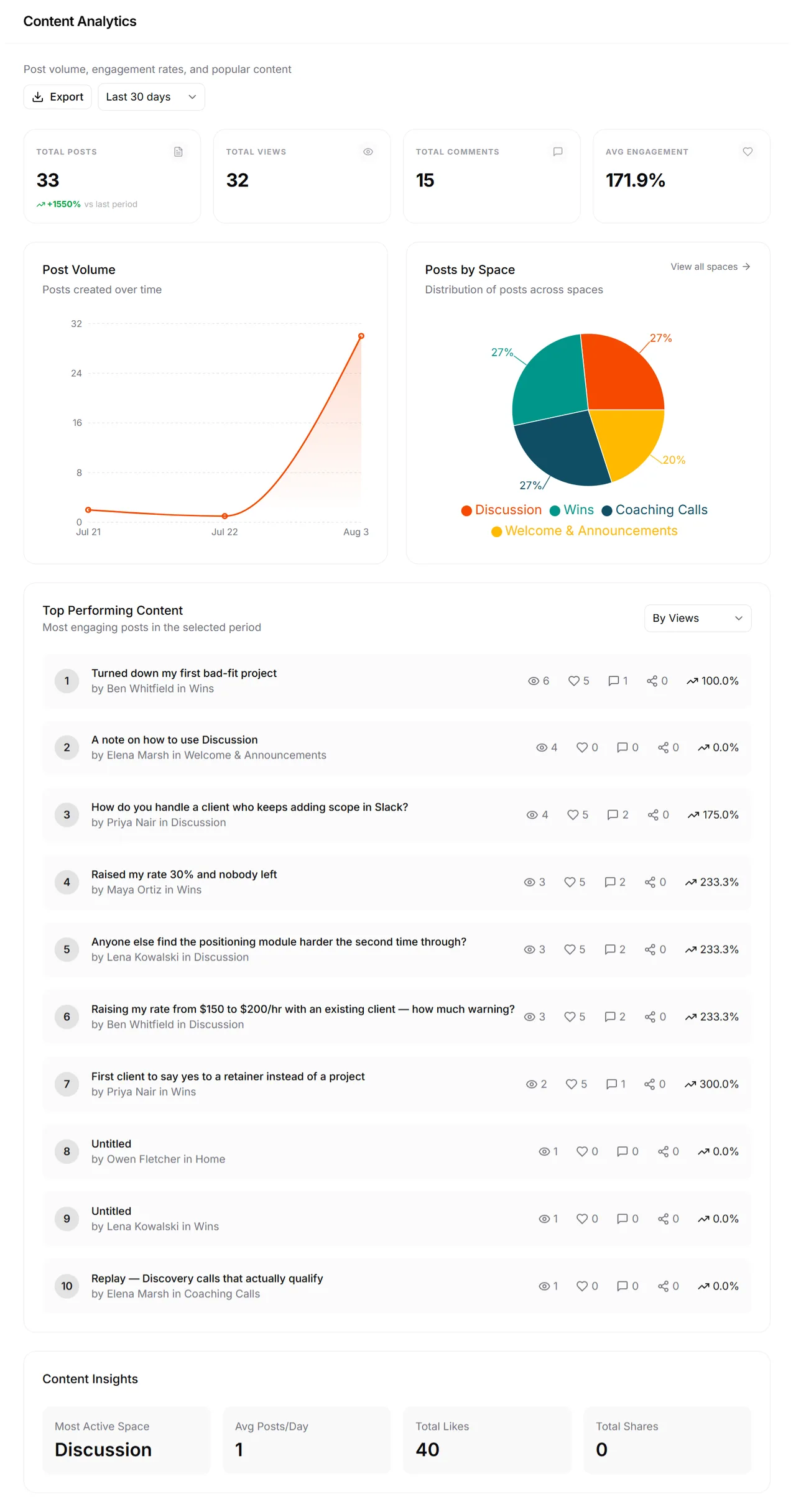Open the post A note on how to use Discussion

coord(174,740)
